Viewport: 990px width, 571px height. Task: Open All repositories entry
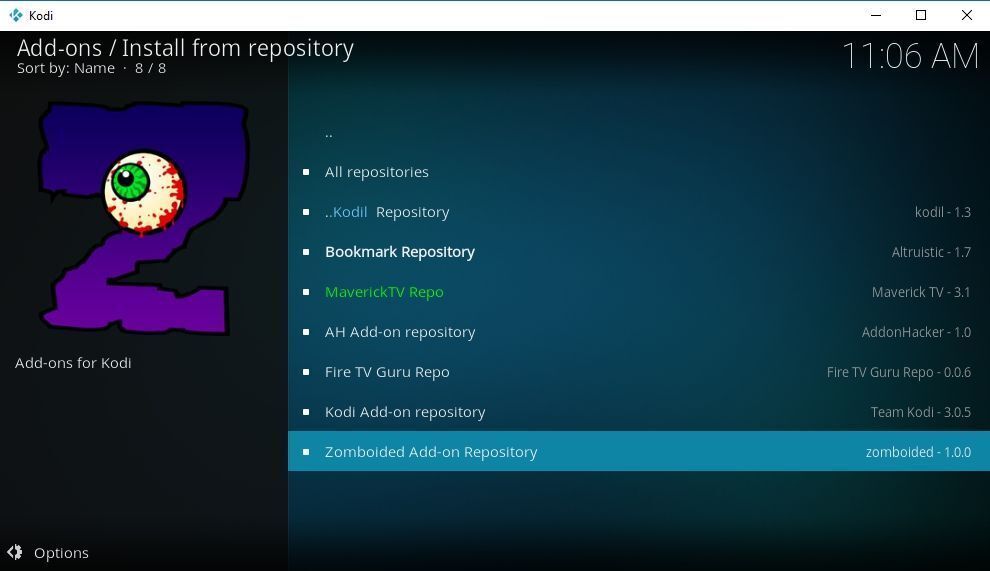click(x=638, y=172)
